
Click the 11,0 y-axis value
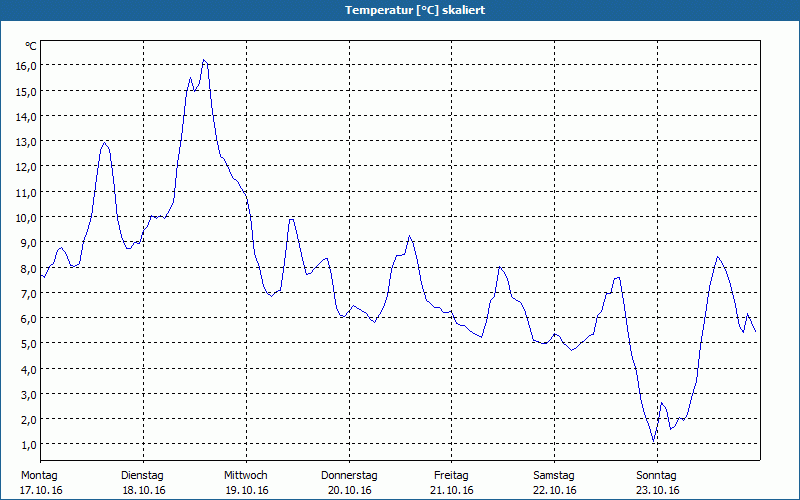tap(27, 192)
